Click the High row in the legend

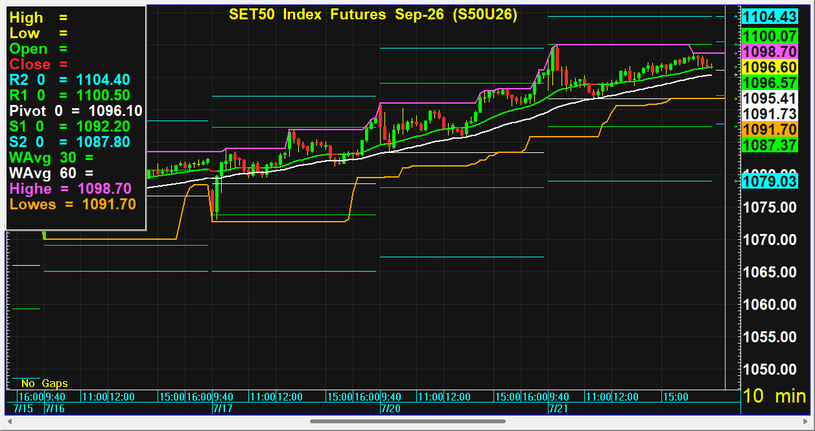pos(39,18)
